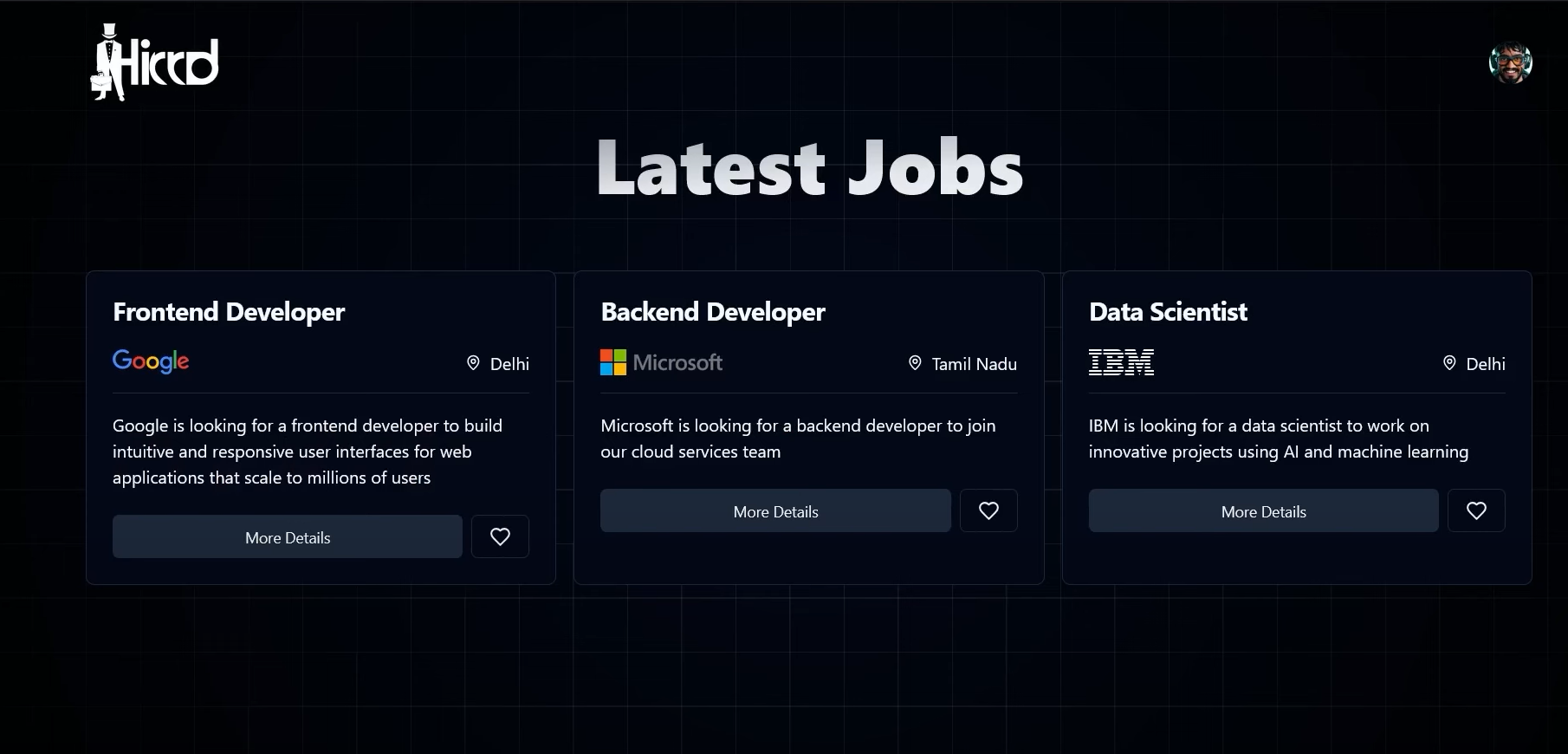
Task: Open More Details for Frontend Developer
Action: click(288, 536)
